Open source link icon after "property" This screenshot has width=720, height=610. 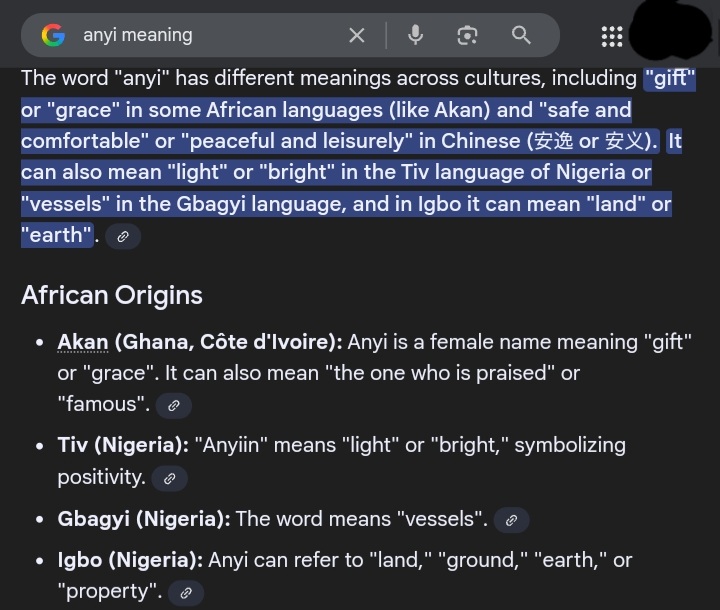[x=186, y=593]
